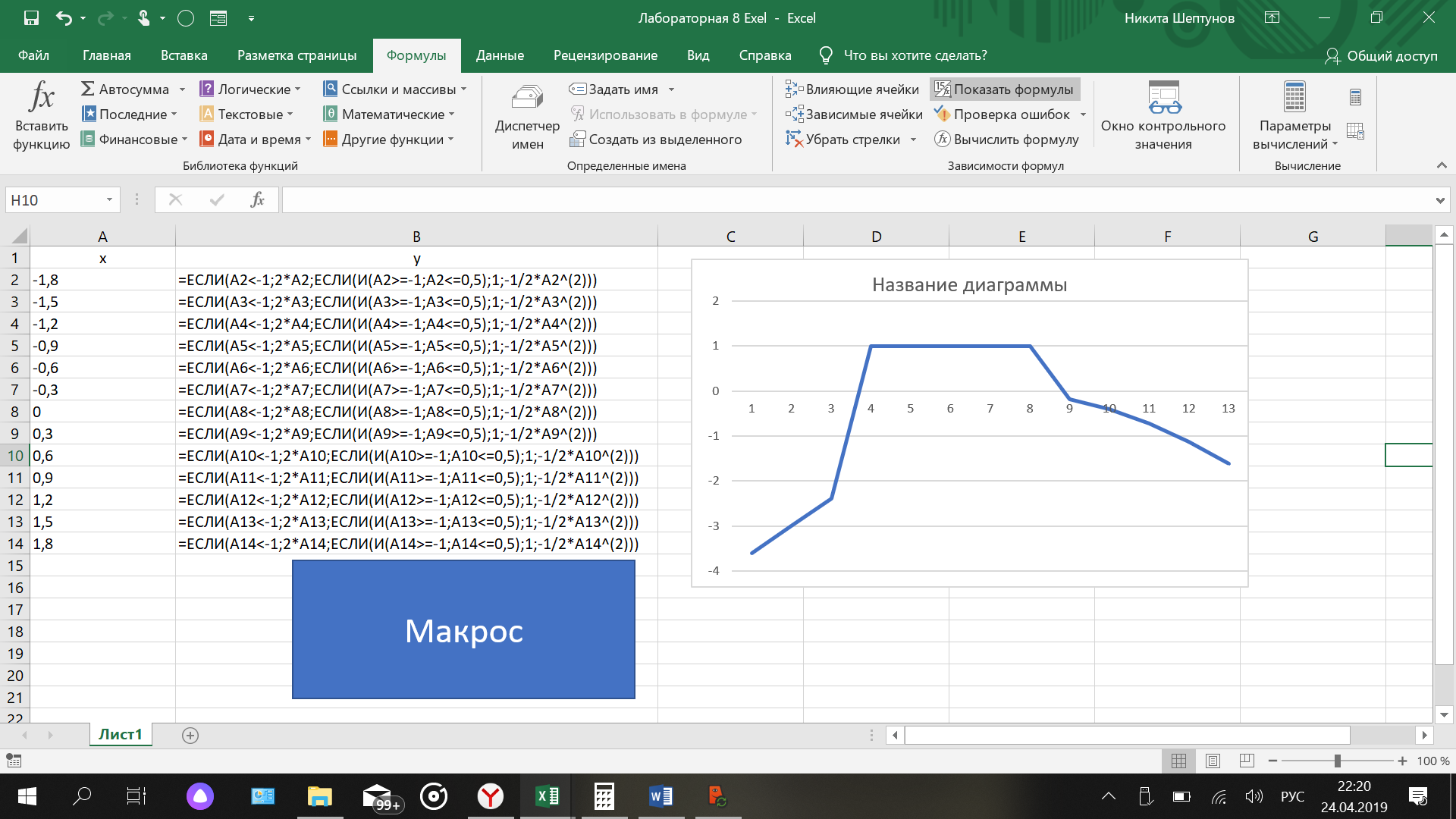
Task: Expand the formula bar chevron
Action: point(1439,200)
